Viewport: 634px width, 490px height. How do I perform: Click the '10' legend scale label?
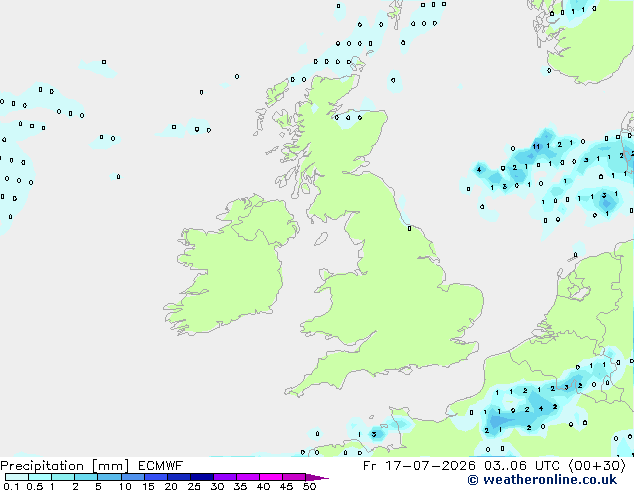(125, 486)
